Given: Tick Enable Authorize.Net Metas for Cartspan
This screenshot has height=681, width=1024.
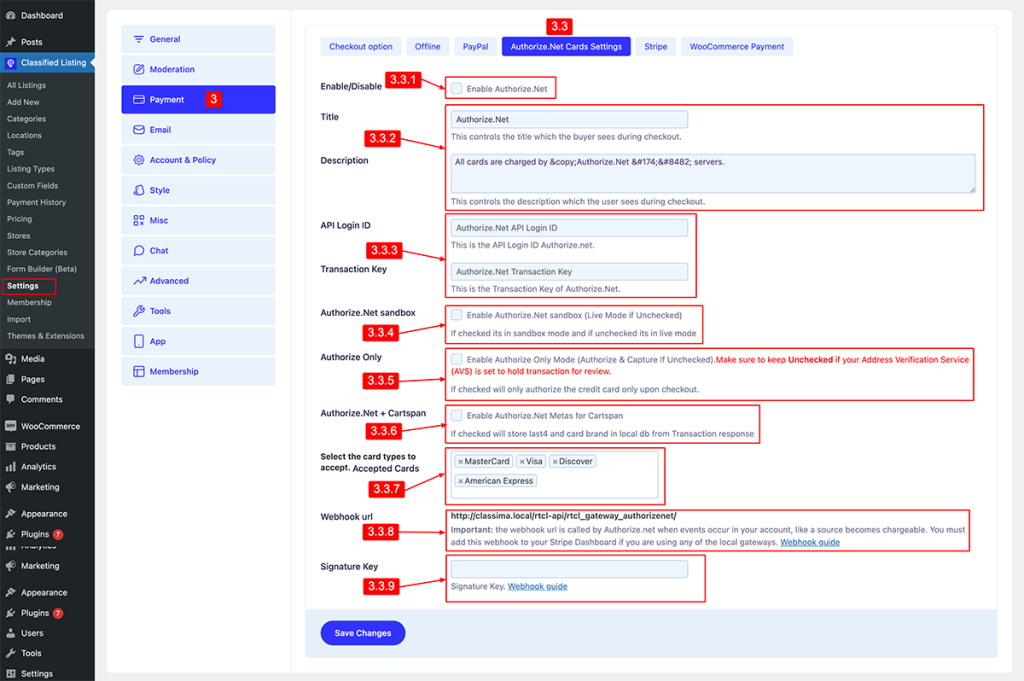Looking at the screenshot, I should pos(456,415).
